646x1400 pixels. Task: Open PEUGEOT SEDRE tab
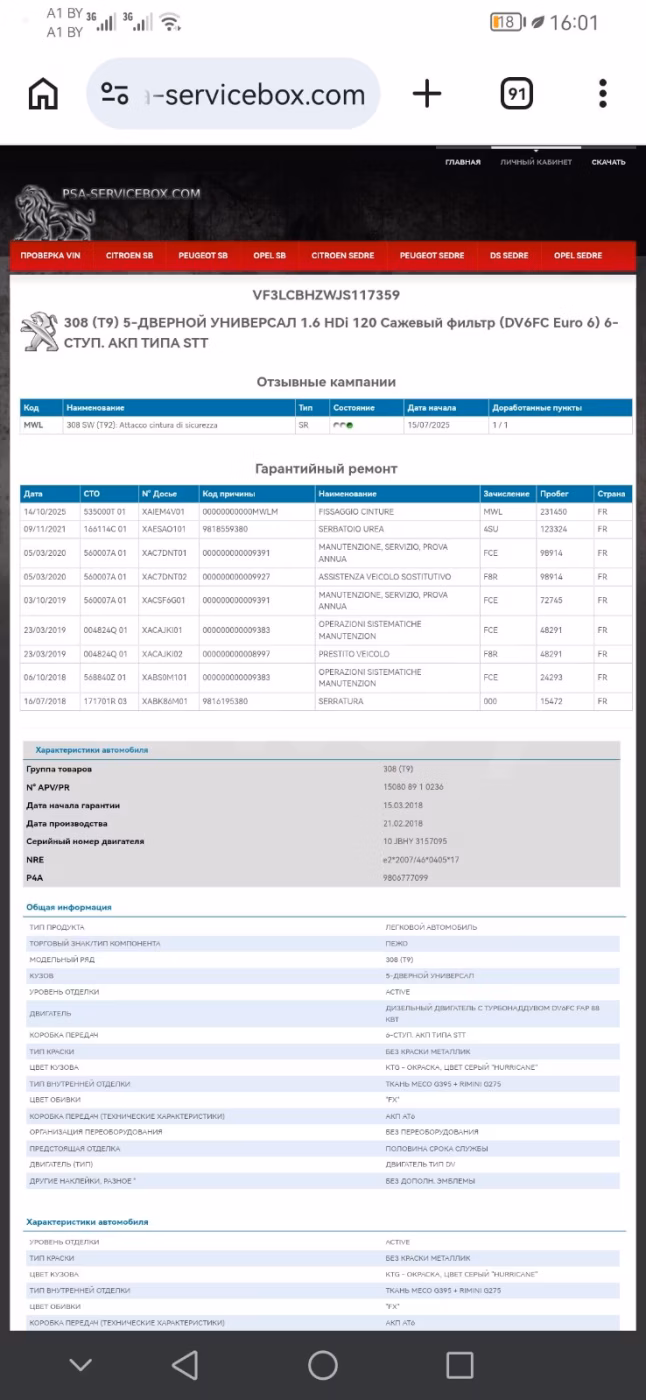pyautogui.click(x=432, y=255)
